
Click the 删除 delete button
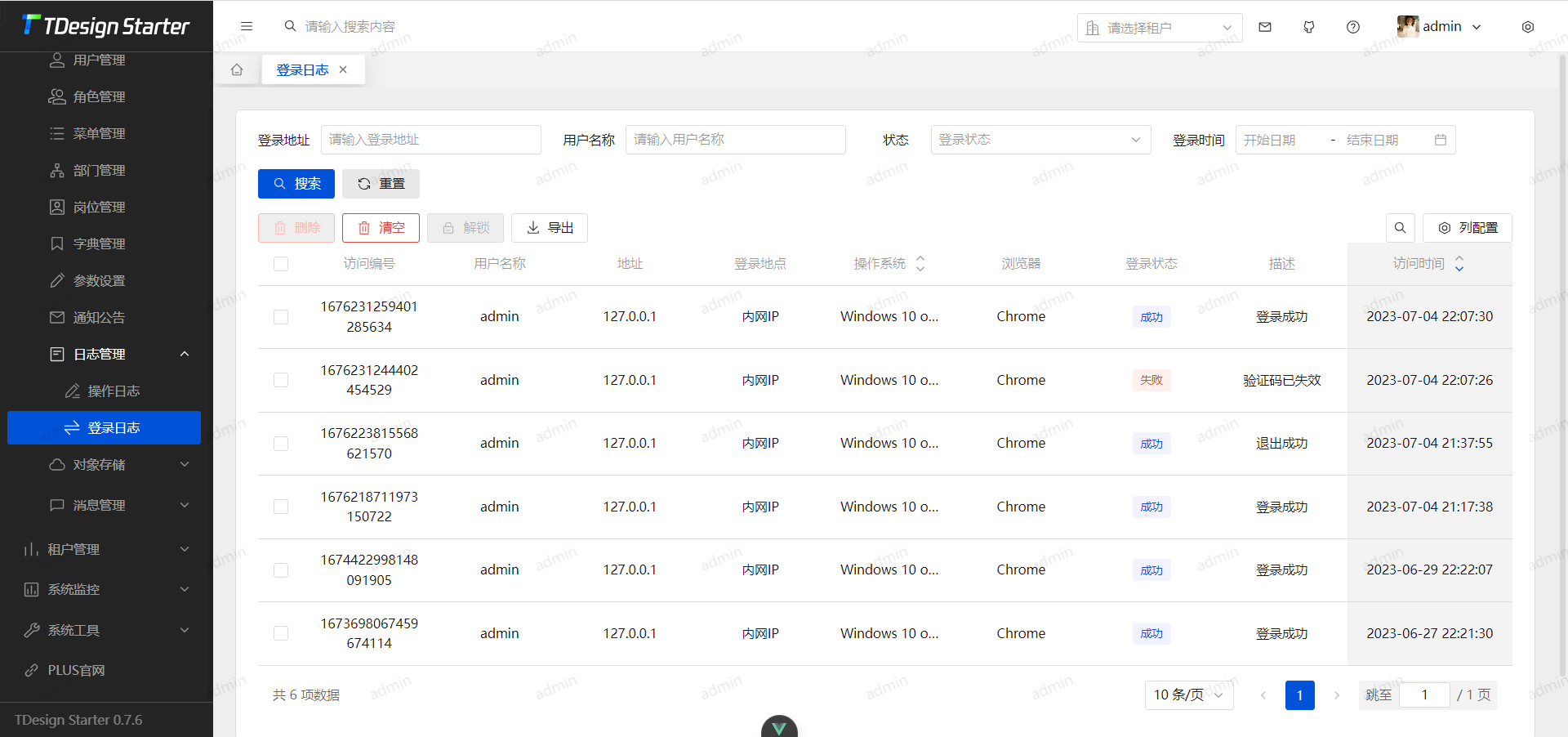[x=296, y=228]
